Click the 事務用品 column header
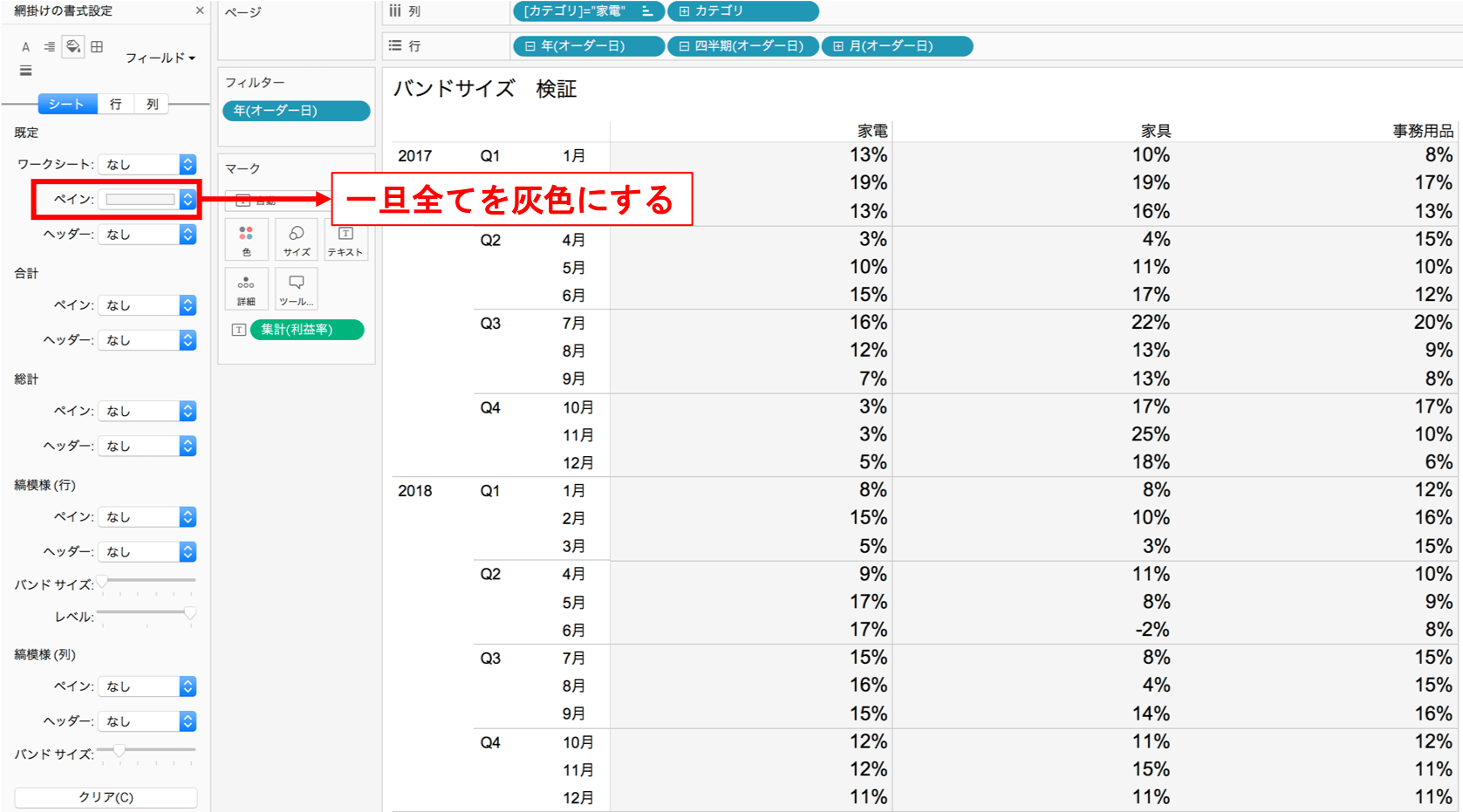This screenshot has width=1463, height=812. pyautogui.click(x=1423, y=131)
